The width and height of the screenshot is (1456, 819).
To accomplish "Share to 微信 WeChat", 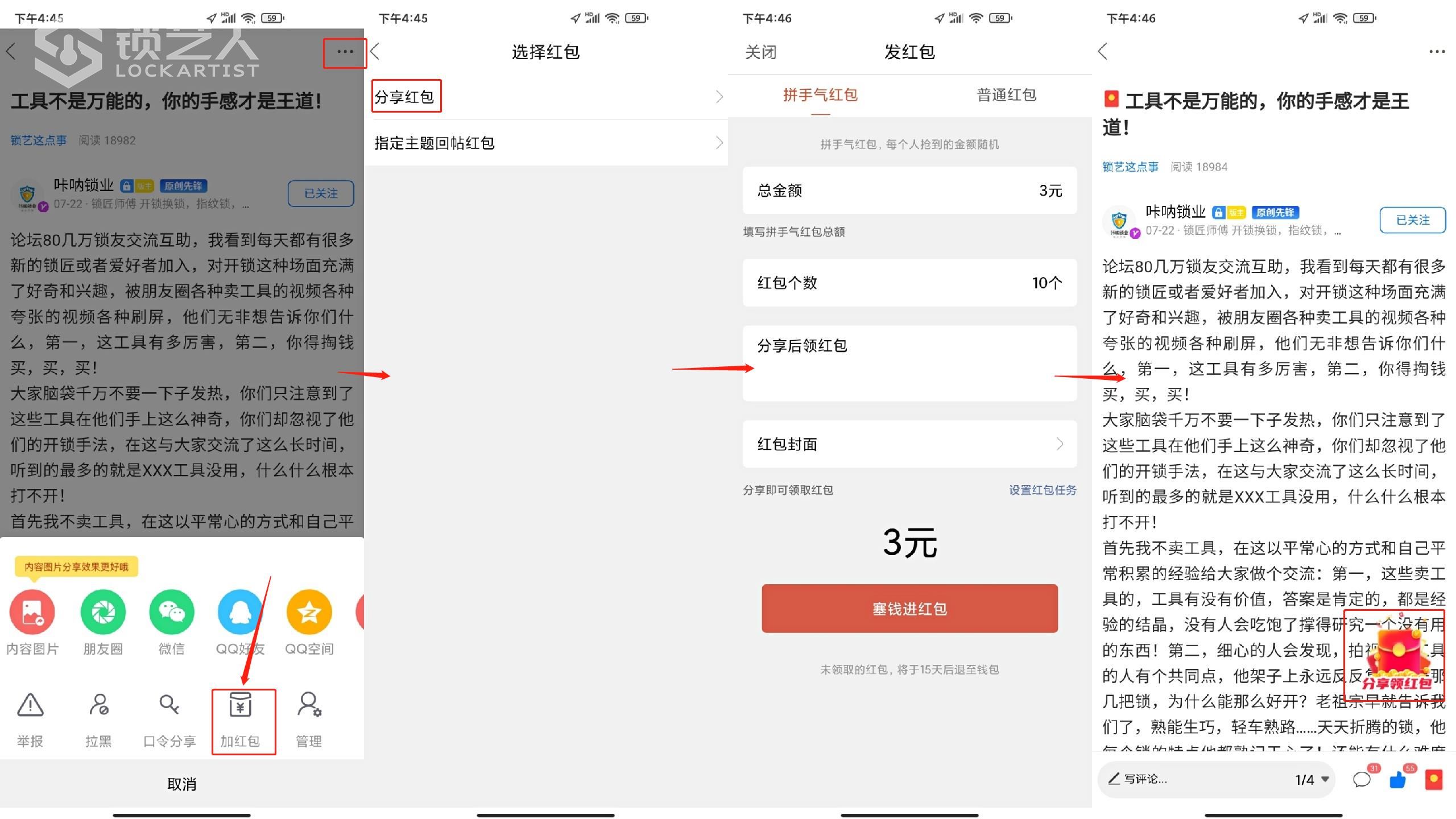I will [171, 623].
